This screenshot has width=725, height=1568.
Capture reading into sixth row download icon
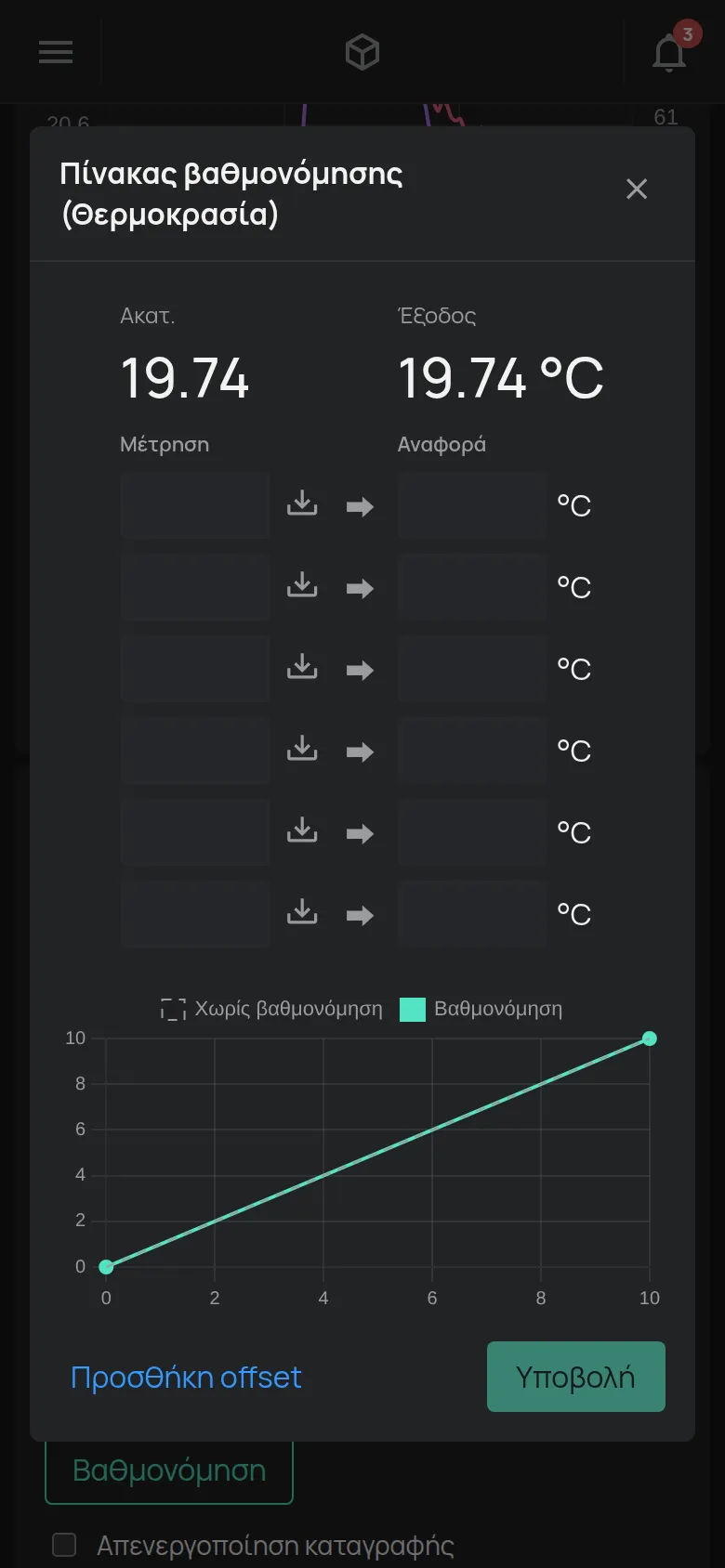302,913
